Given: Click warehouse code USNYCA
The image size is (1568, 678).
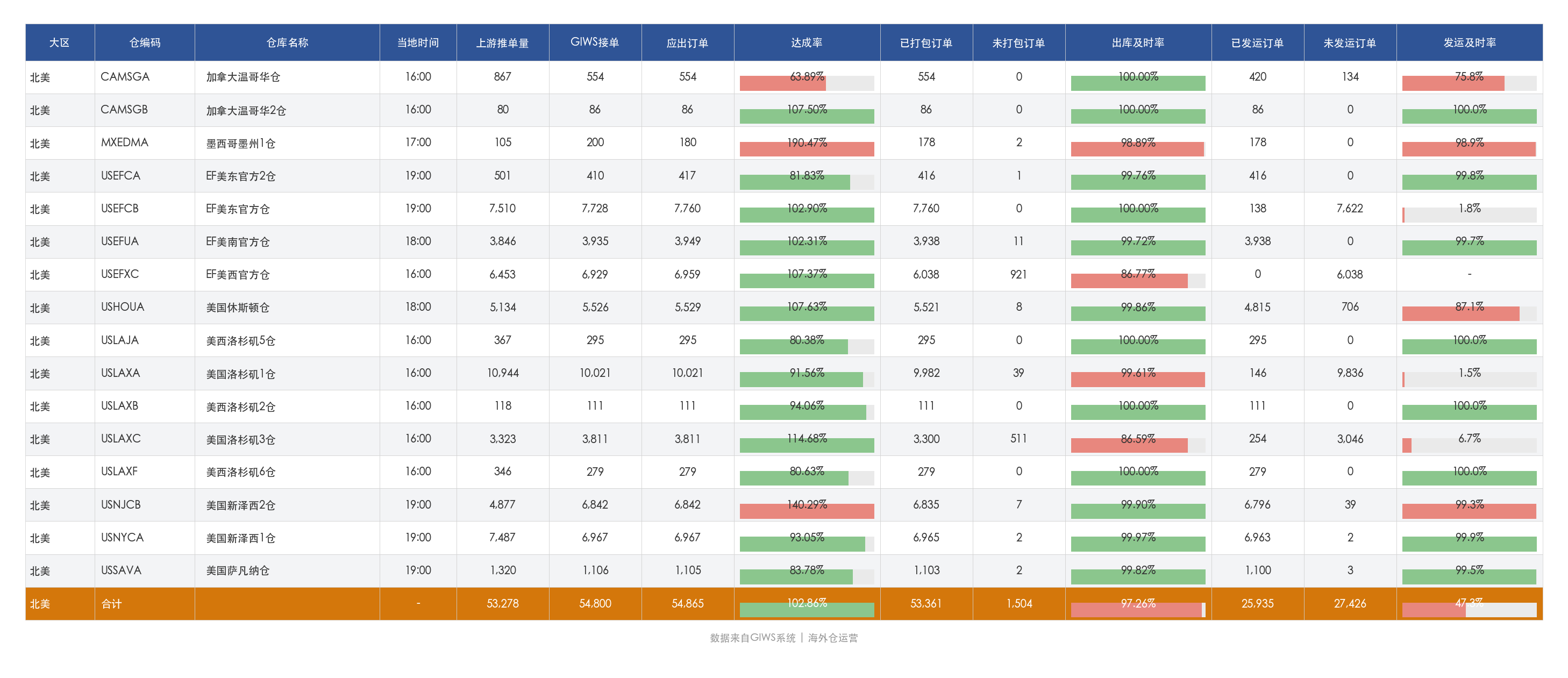Looking at the screenshot, I should coord(123,538).
